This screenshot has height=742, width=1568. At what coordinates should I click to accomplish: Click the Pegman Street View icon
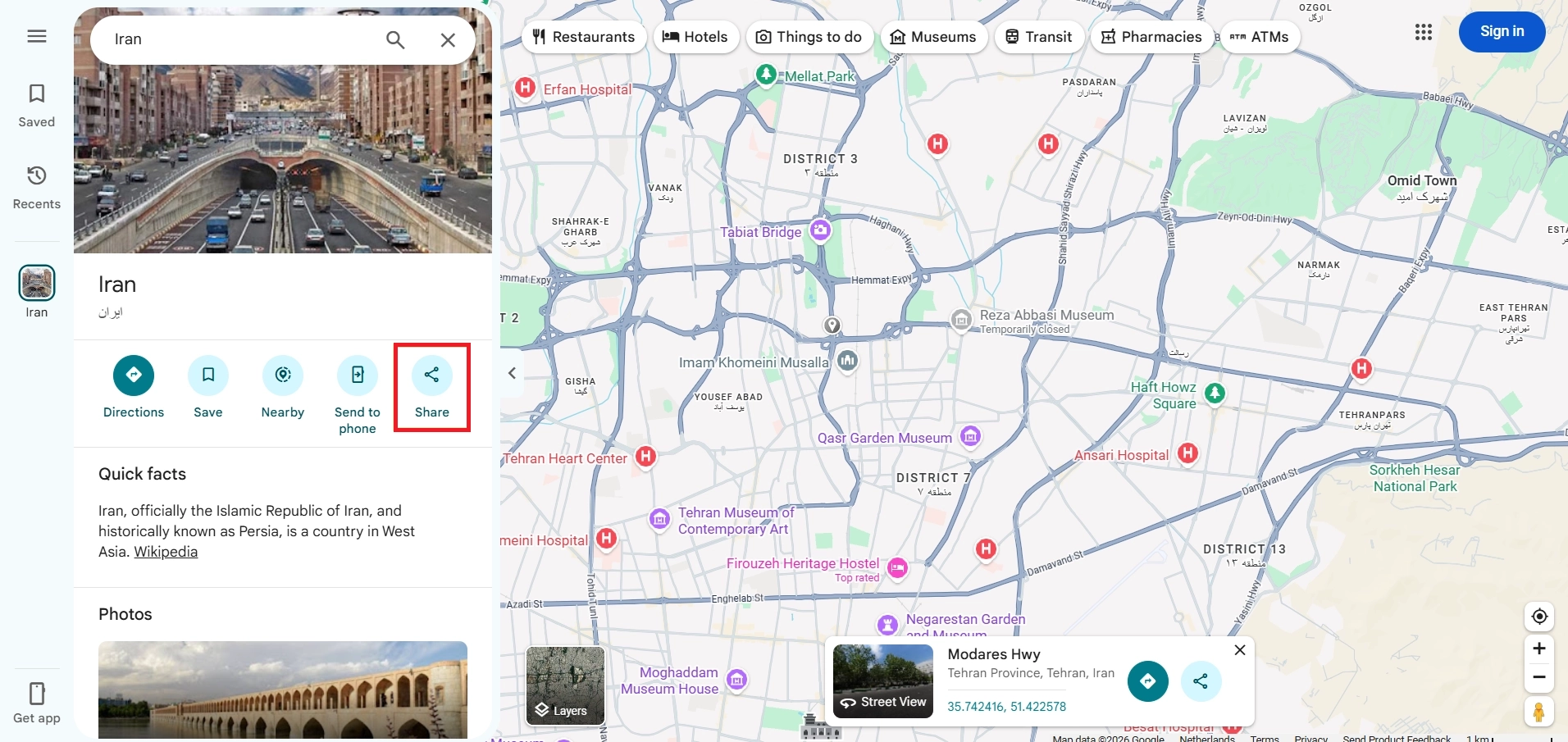click(1539, 712)
